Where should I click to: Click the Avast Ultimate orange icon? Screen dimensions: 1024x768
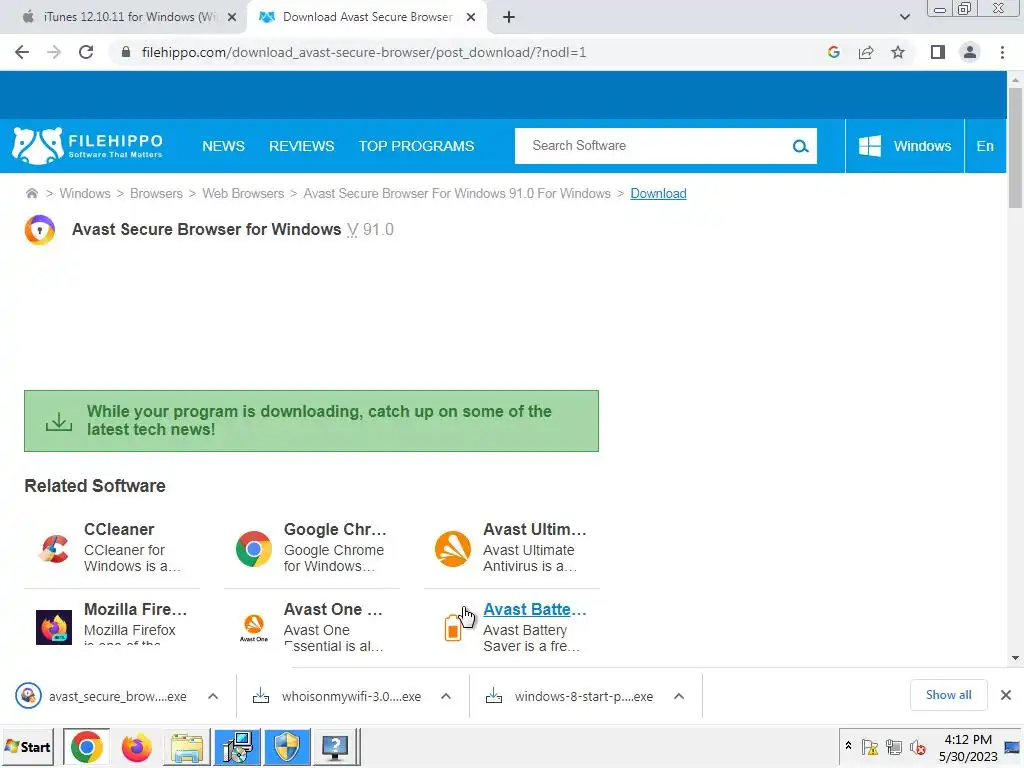(453, 549)
